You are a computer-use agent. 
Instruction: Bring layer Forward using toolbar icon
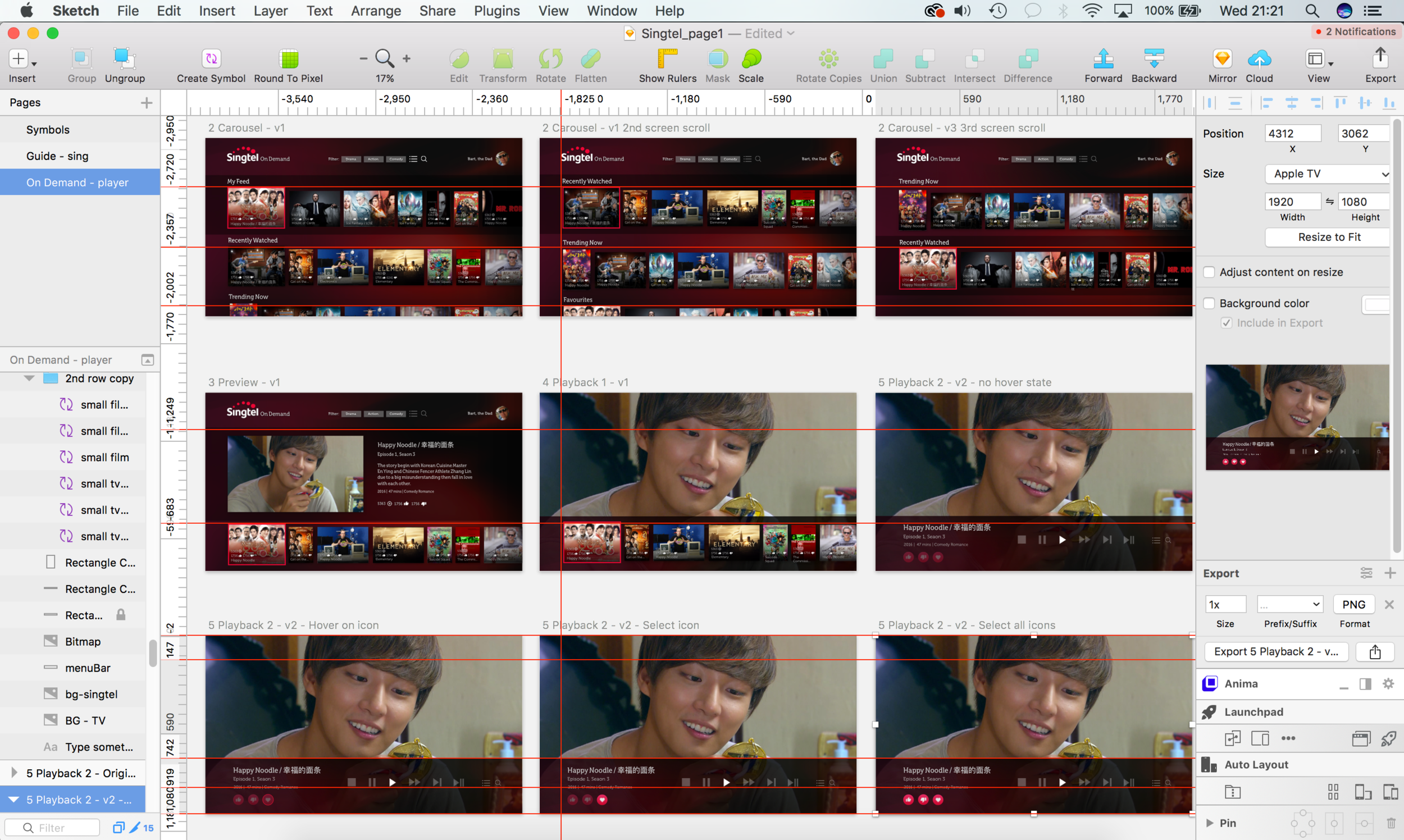1103,59
